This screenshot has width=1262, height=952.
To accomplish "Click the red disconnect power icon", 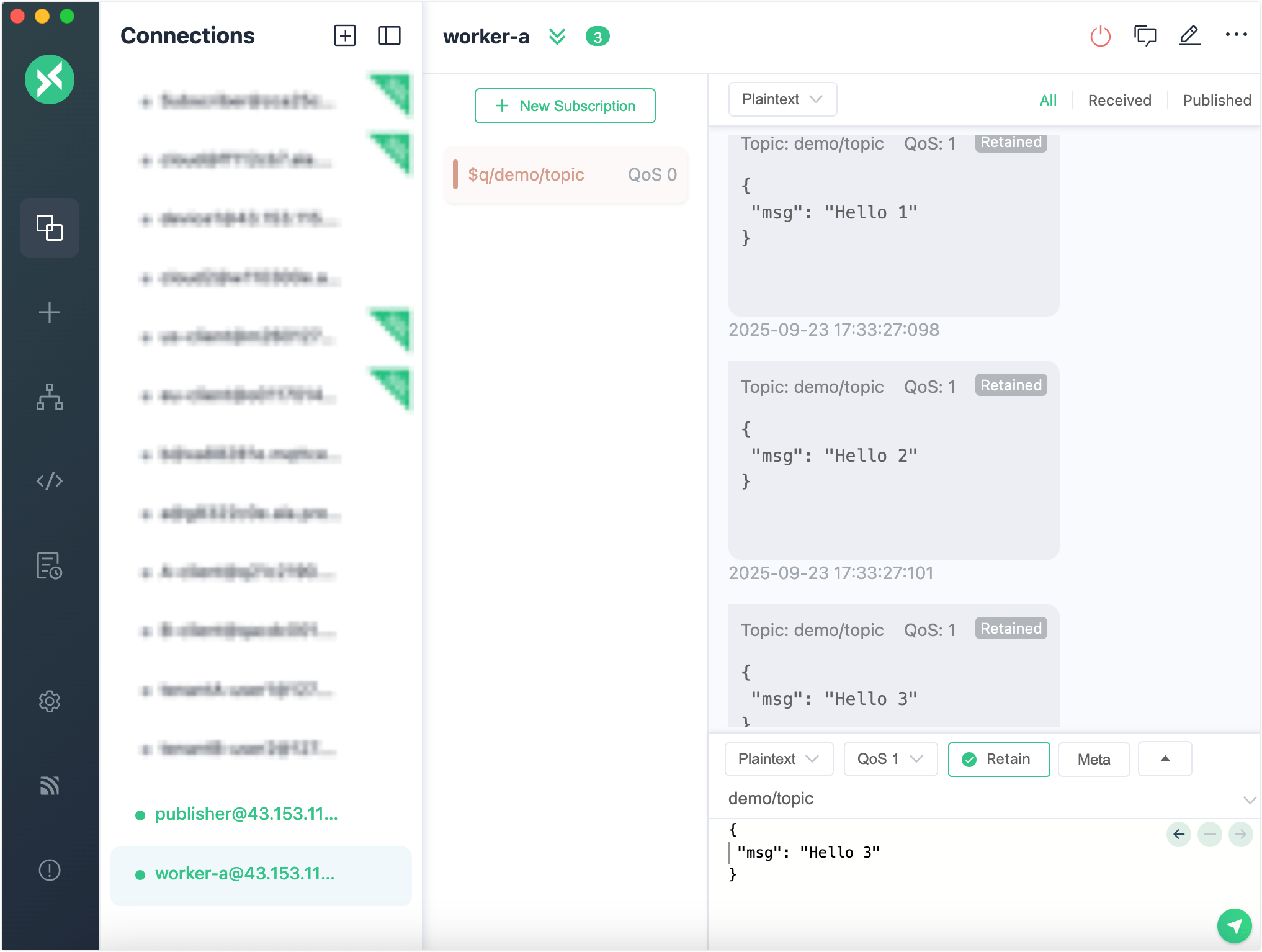I will point(1100,36).
